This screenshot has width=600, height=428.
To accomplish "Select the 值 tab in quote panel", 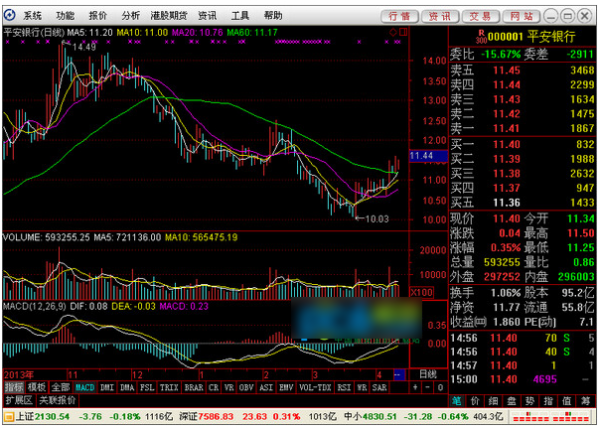I will click(567, 401).
